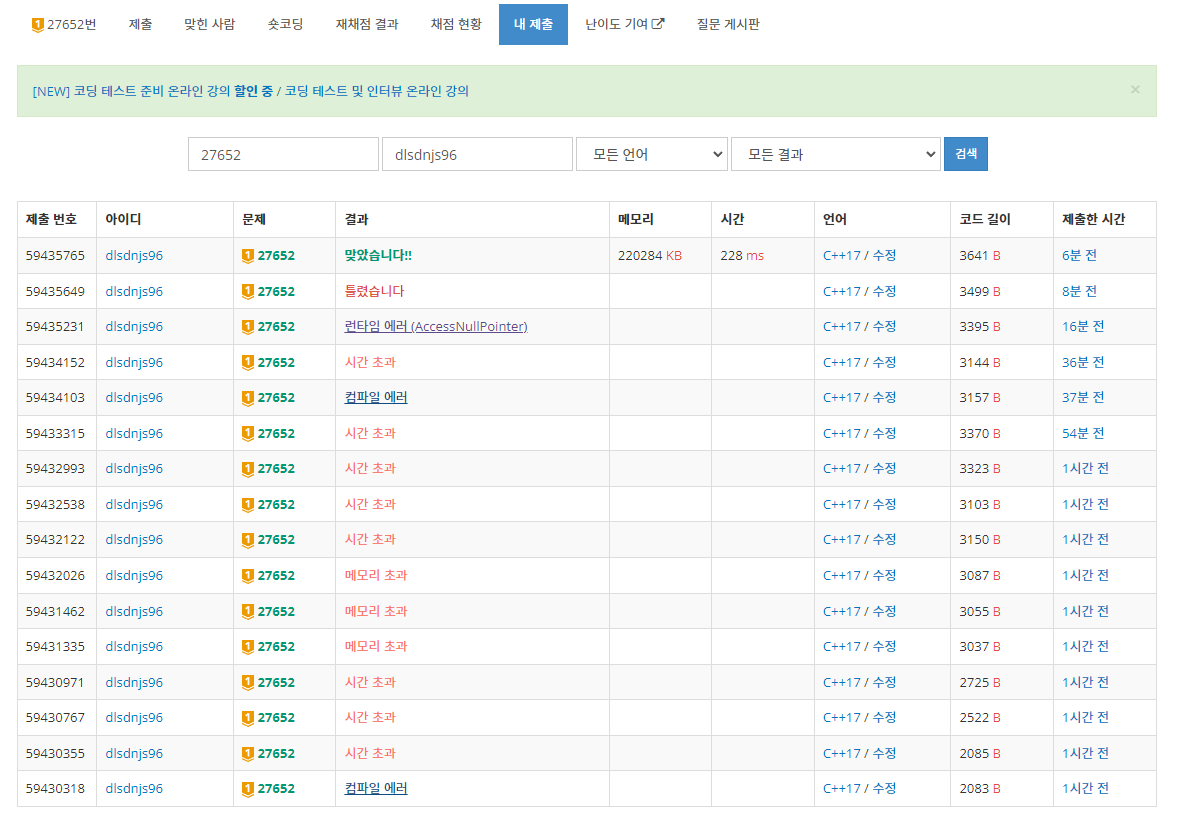Open C++17 source link in row 59434152
1177x820 pixels.
(841, 362)
